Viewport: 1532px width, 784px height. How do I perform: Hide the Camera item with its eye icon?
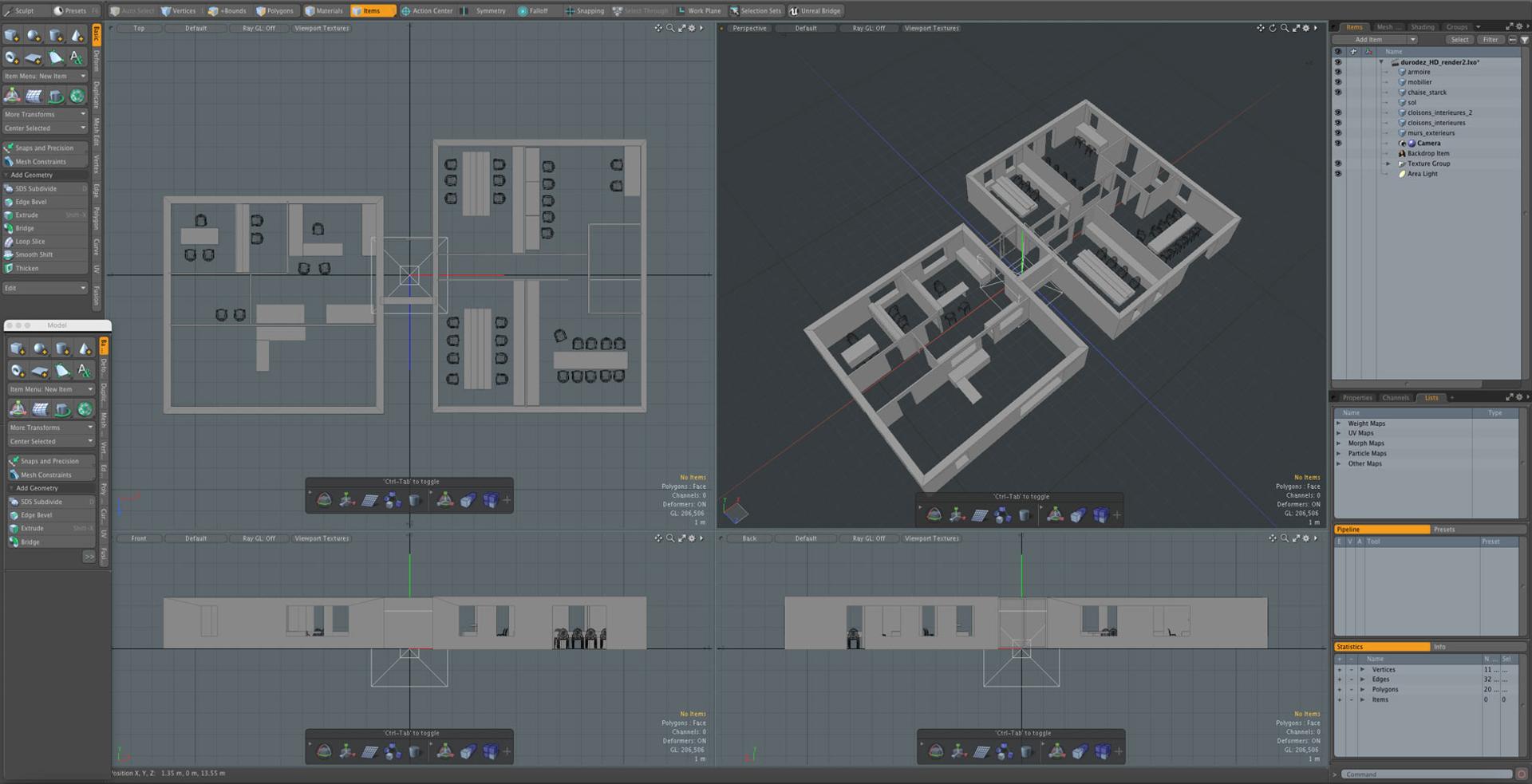click(x=1338, y=144)
